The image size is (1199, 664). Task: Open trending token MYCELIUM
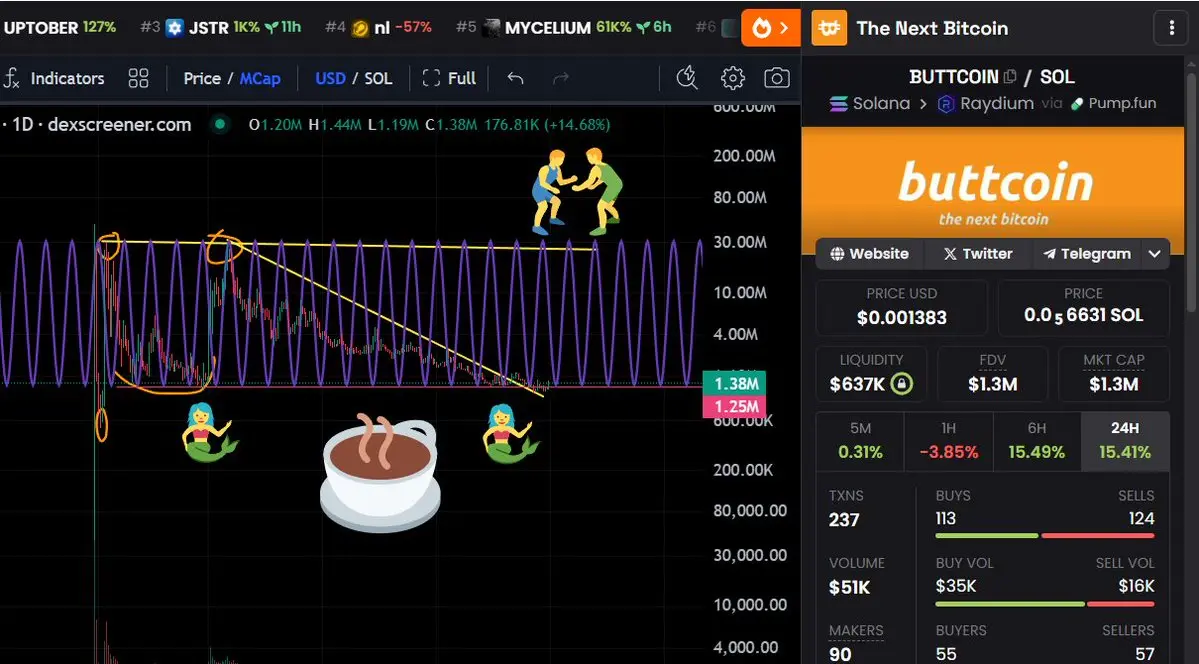click(x=564, y=28)
